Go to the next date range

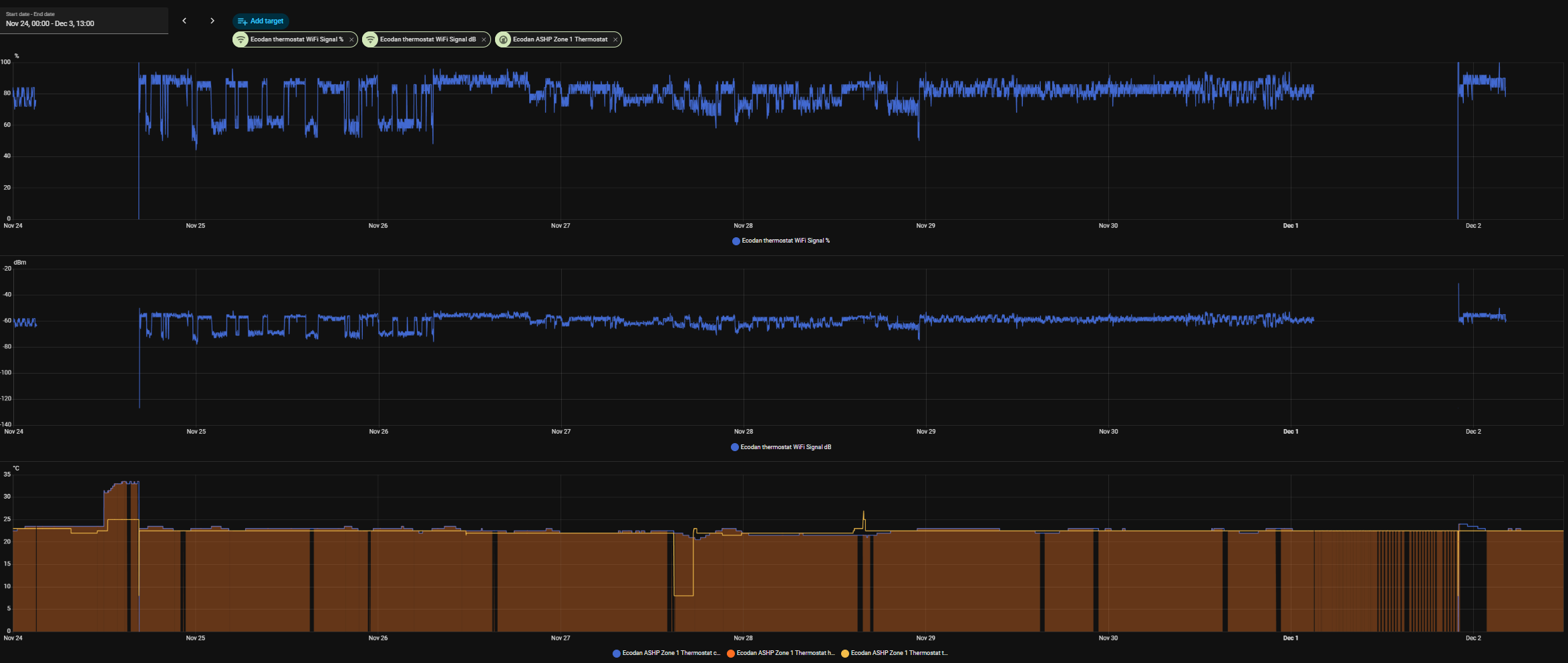212,21
